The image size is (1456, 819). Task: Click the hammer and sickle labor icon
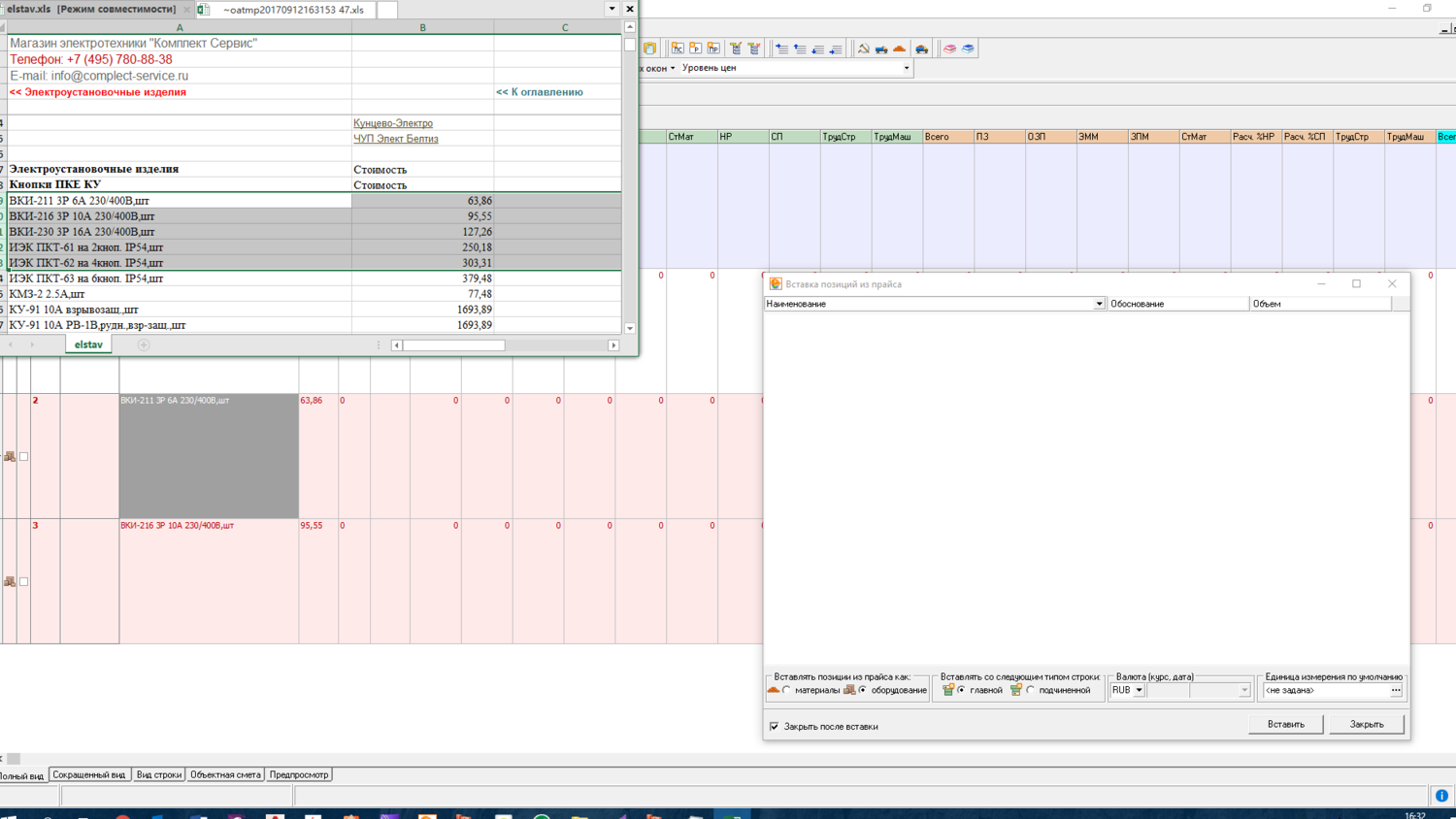863,49
